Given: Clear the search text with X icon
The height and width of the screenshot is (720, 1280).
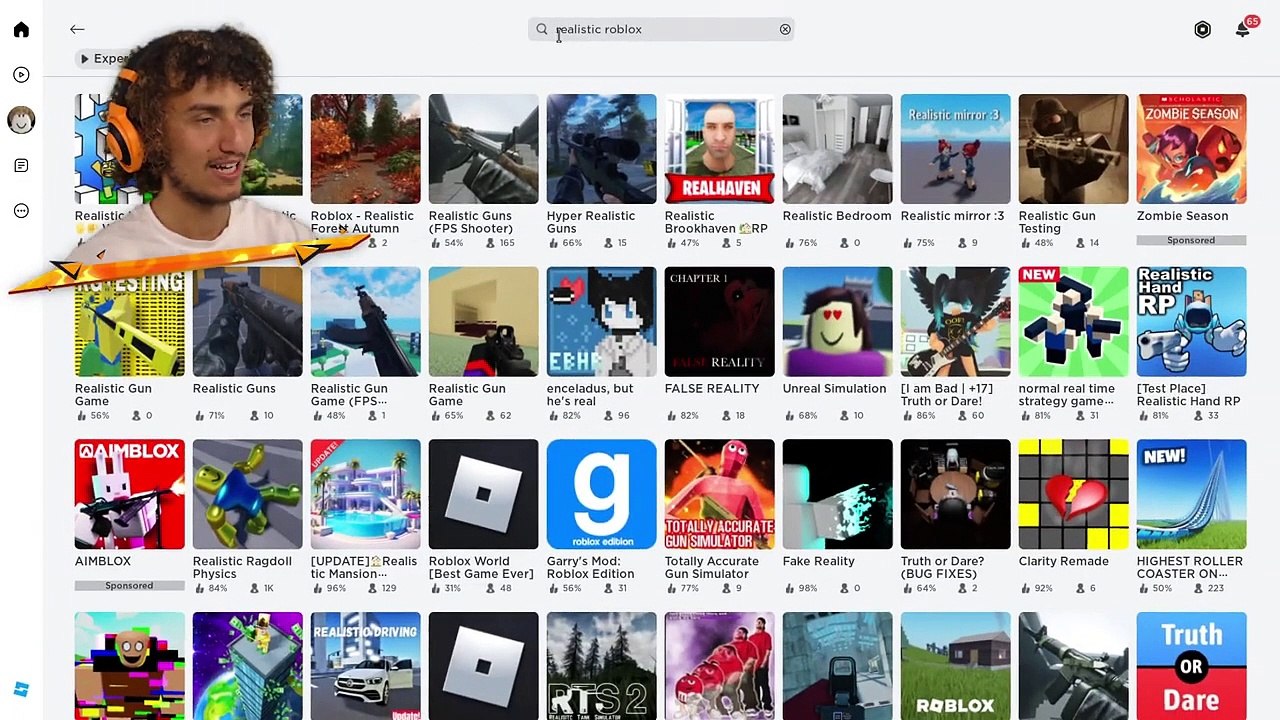Looking at the screenshot, I should point(785,30).
